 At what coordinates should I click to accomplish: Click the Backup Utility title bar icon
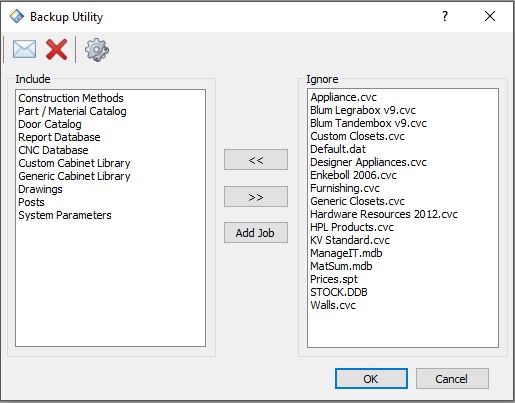tap(16, 16)
